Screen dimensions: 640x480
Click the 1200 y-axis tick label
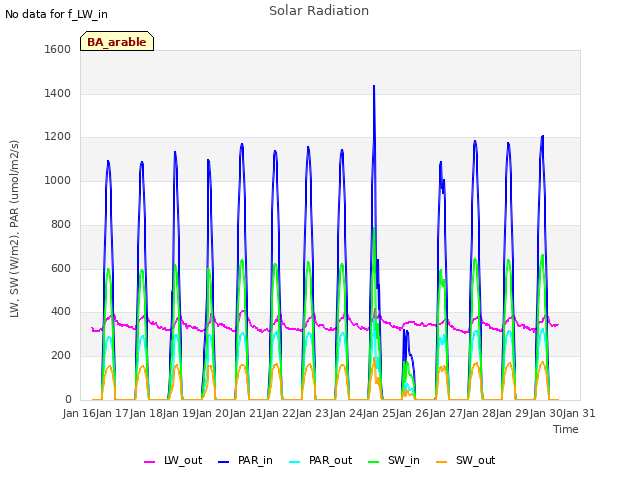pyautogui.click(x=58, y=137)
